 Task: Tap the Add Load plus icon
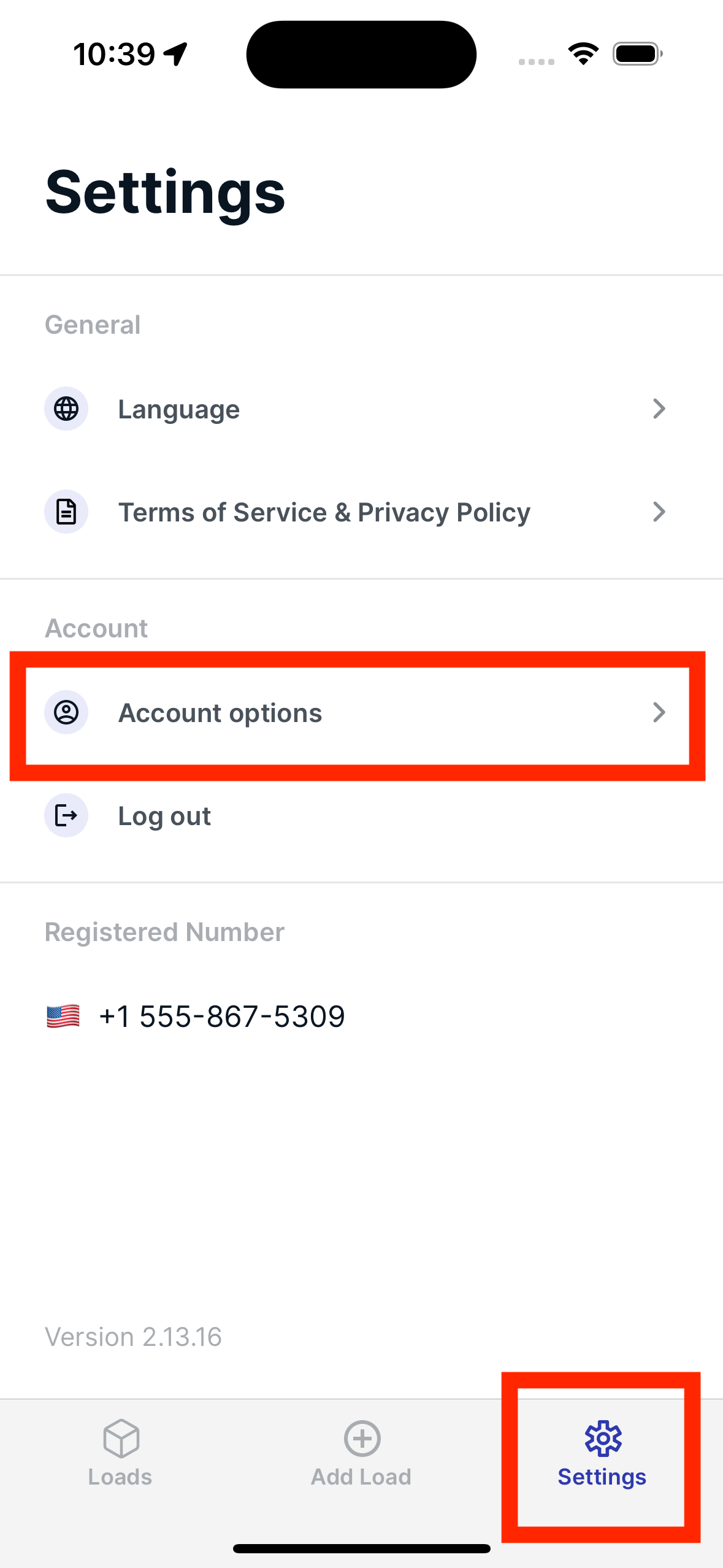[x=362, y=1438]
